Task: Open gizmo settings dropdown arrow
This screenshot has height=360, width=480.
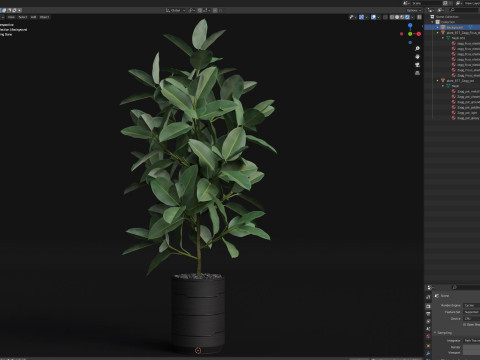Action: click(x=367, y=17)
